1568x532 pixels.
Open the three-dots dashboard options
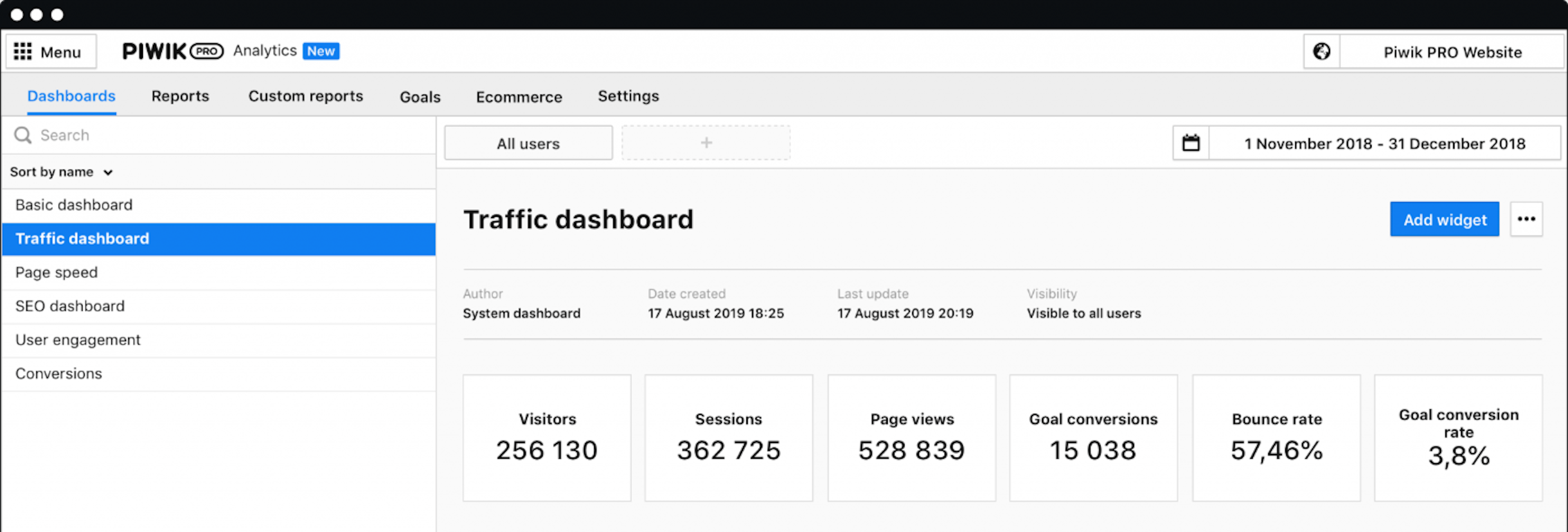tap(1526, 219)
